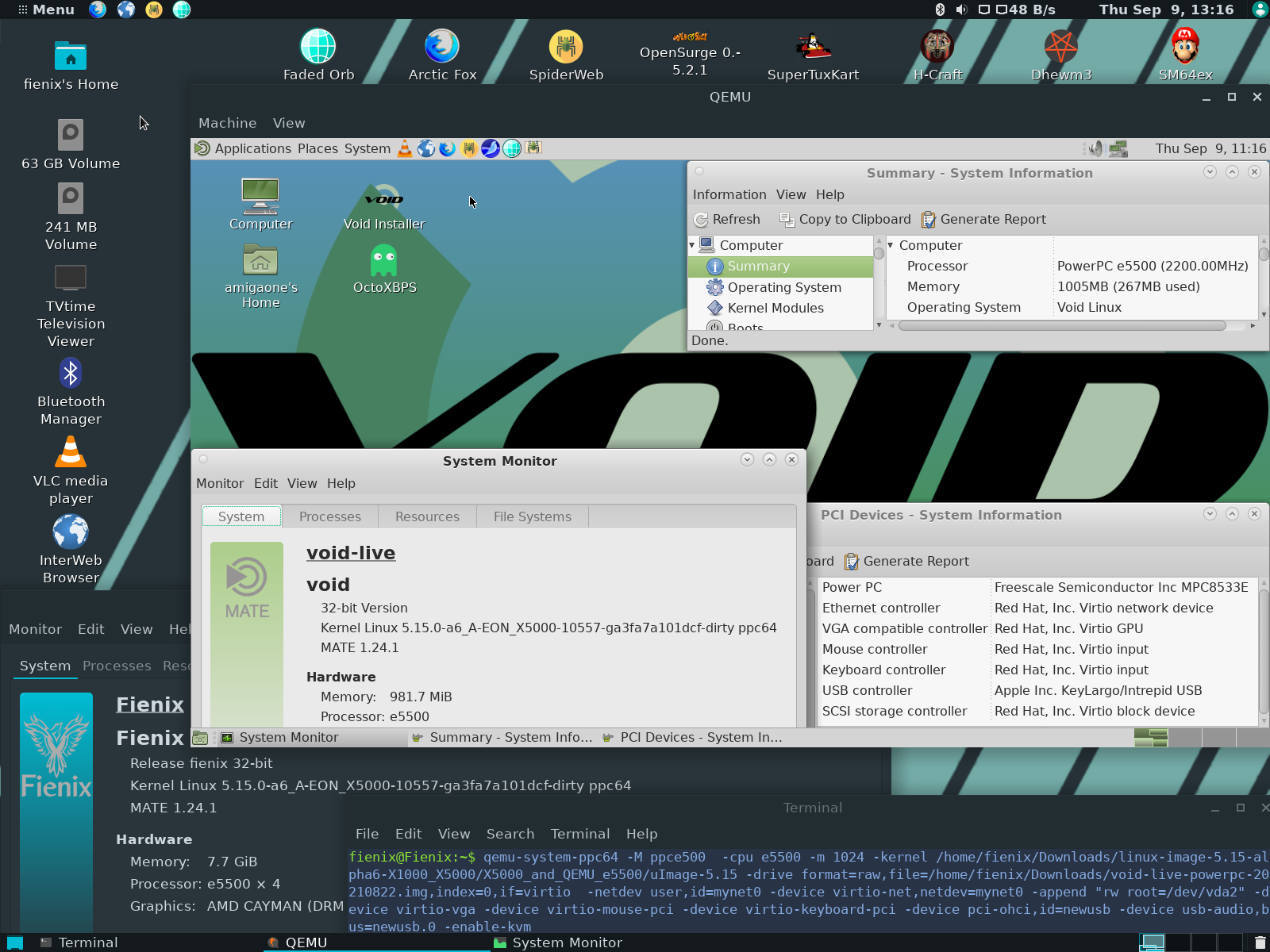This screenshot has width=1270, height=952.
Task: Select Kernel Modules in the sidebar tree
Action: 782,308
